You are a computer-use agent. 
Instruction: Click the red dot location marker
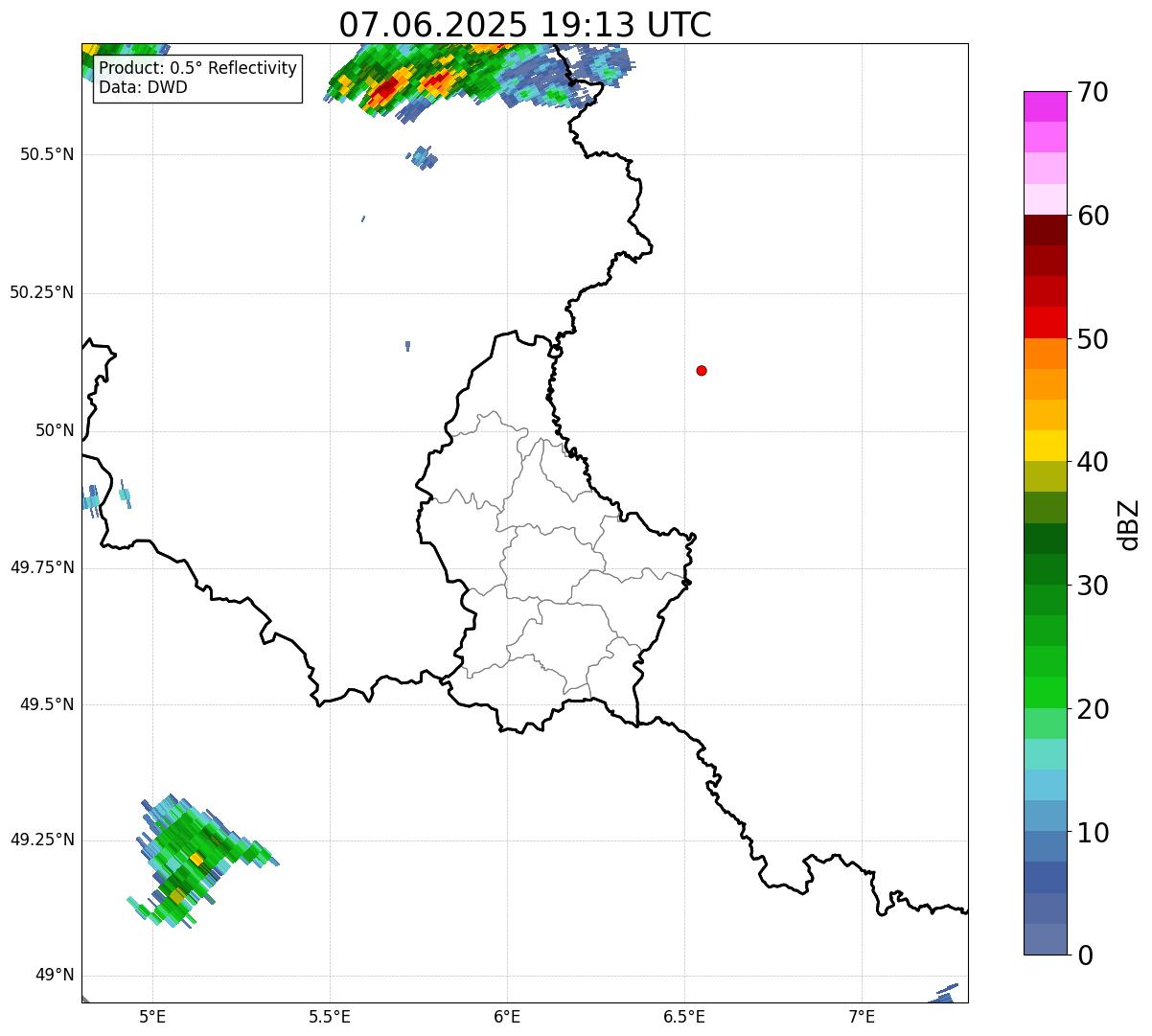click(x=702, y=370)
